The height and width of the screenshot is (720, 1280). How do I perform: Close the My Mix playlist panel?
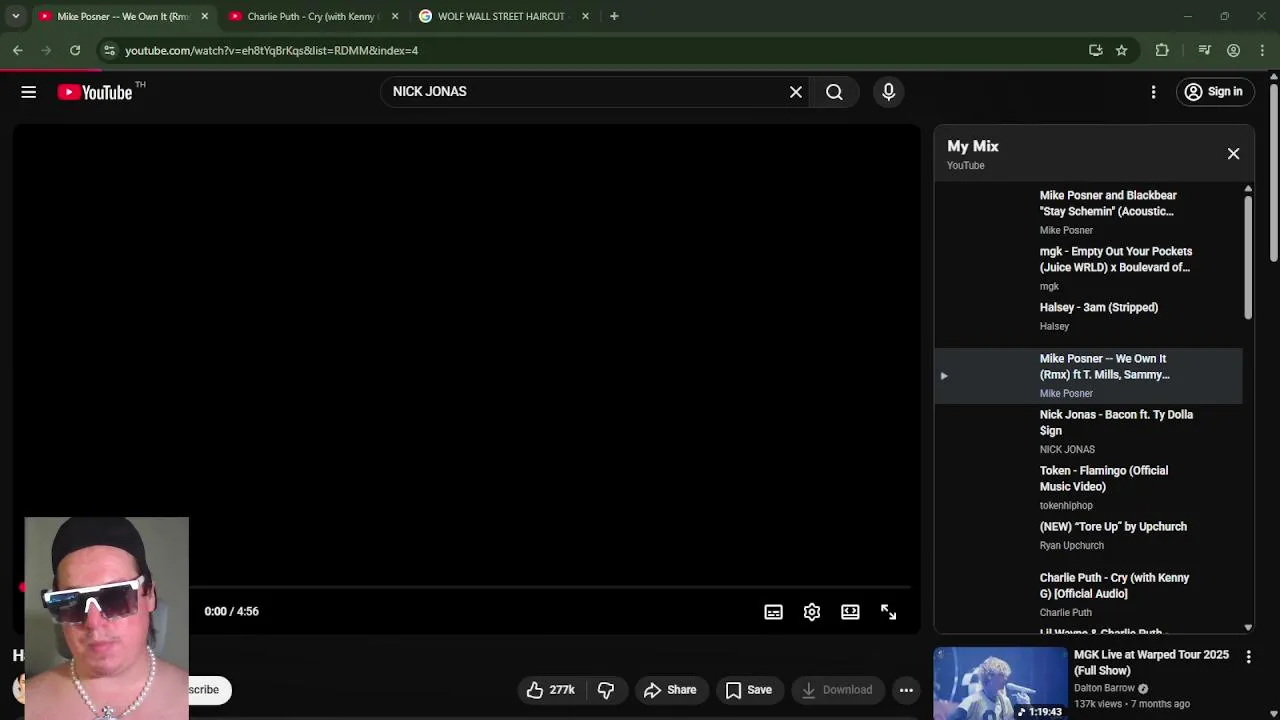click(1233, 154)
